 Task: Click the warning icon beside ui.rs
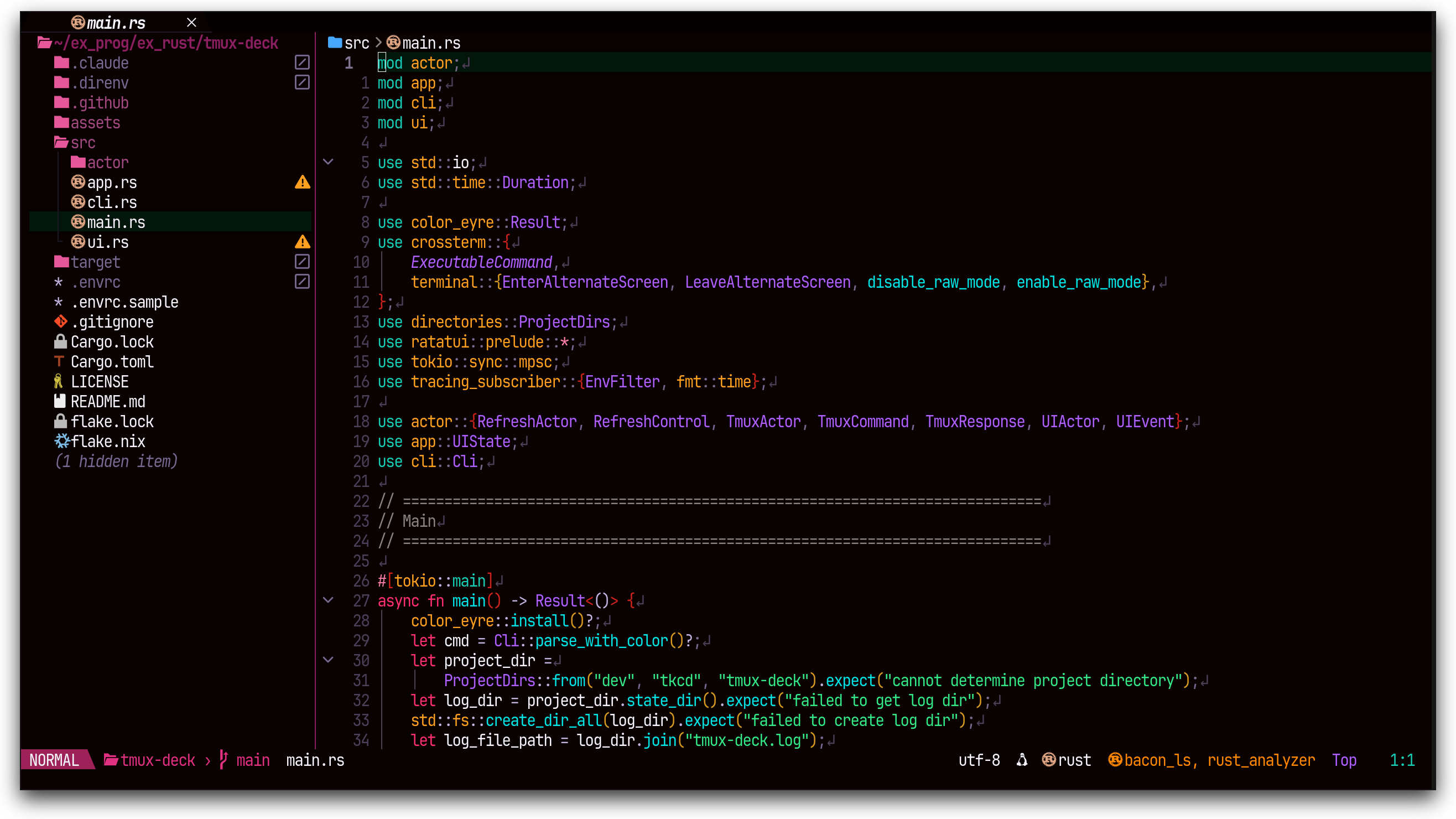303,242
